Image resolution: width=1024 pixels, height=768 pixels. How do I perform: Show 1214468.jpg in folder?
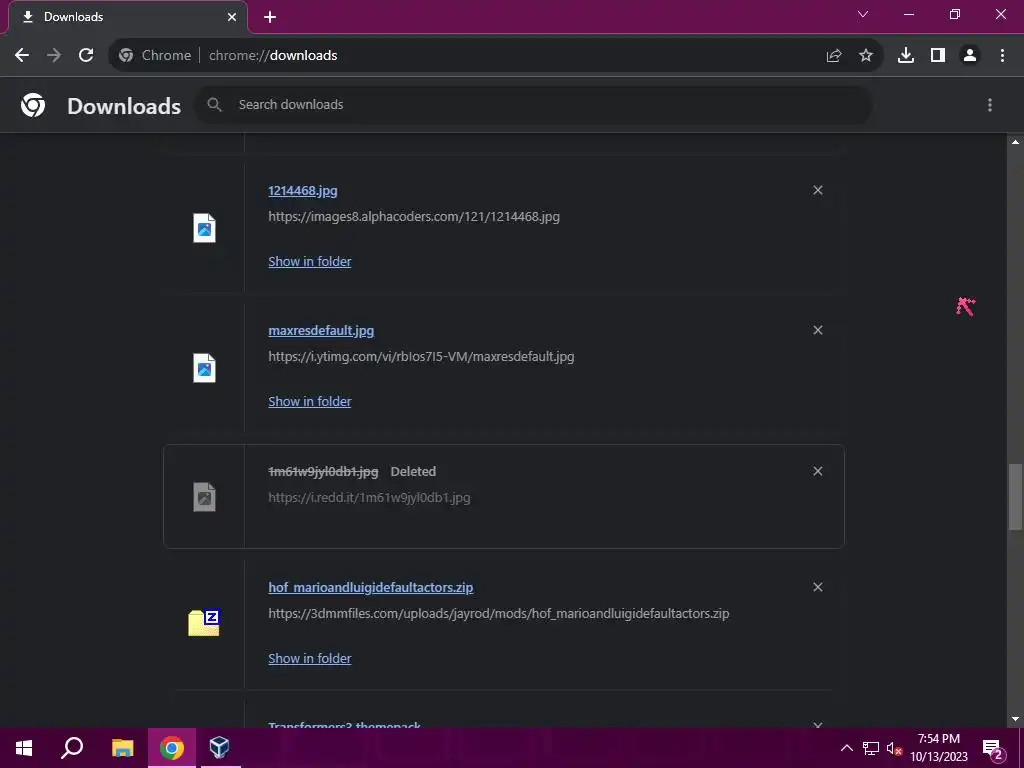coord(310,261)
